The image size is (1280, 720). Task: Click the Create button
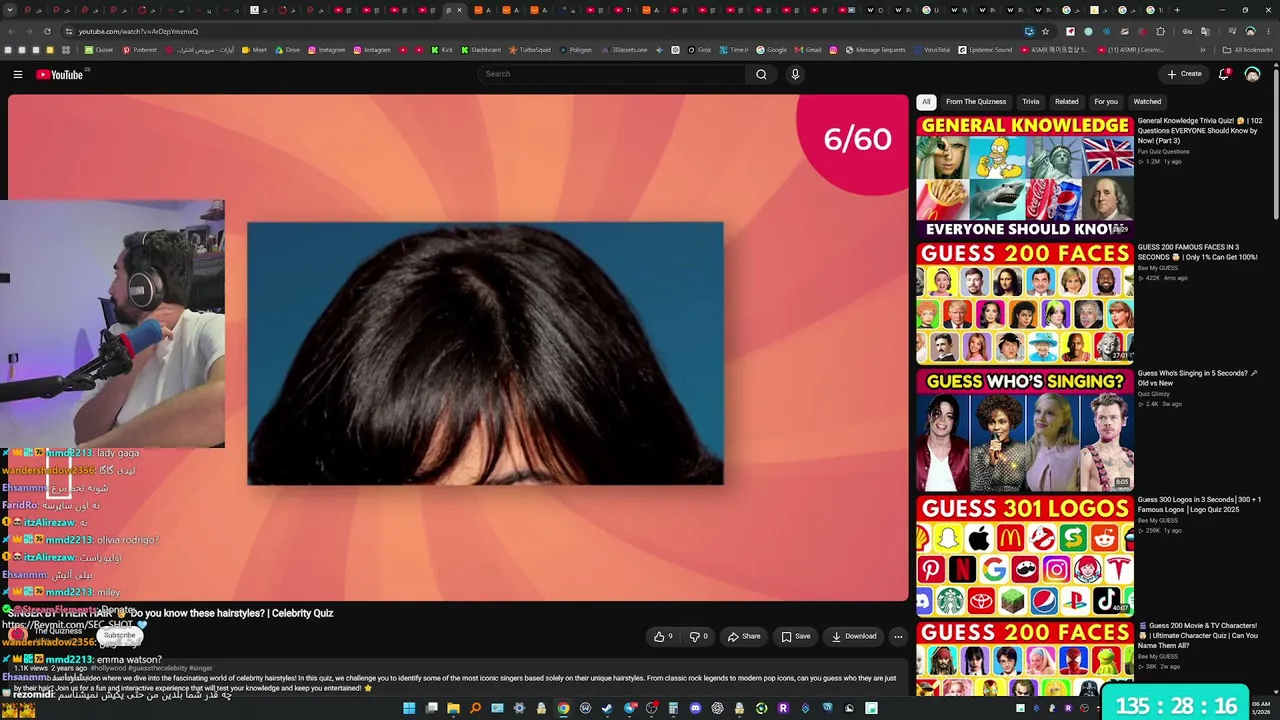click(x=1184, y=74)
